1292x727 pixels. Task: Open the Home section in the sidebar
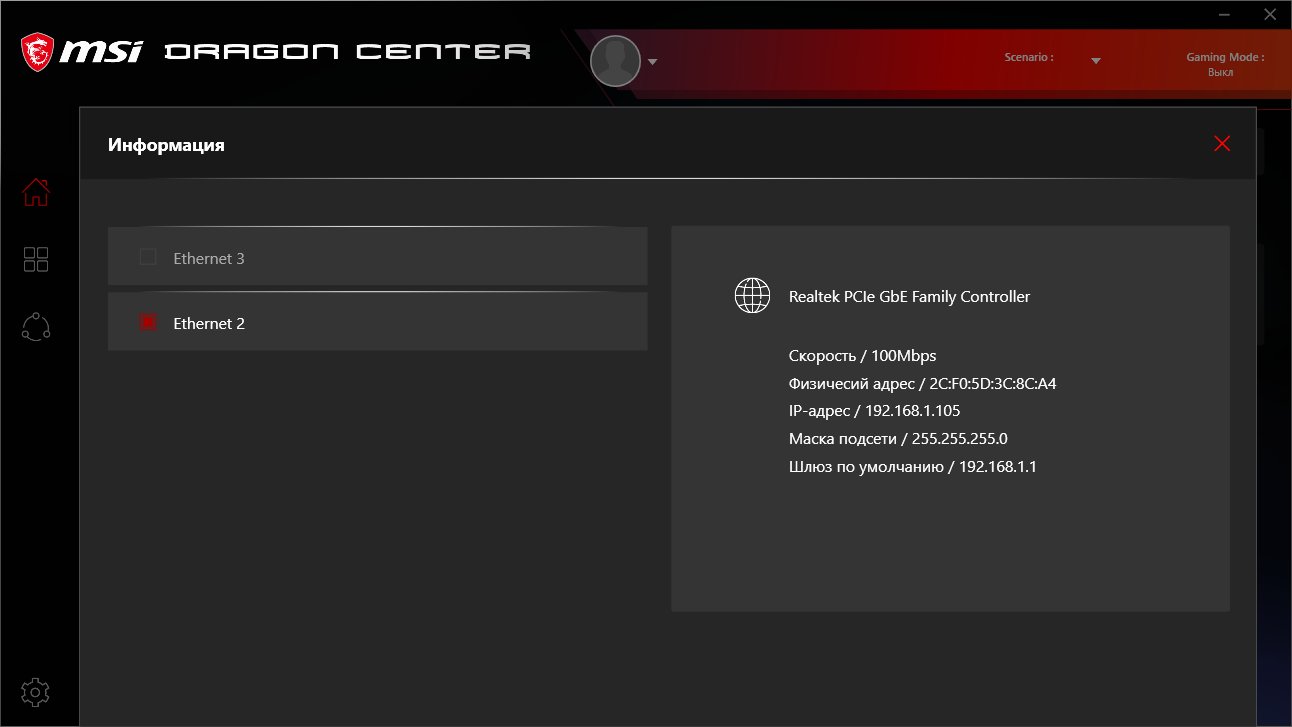point(36,192)
